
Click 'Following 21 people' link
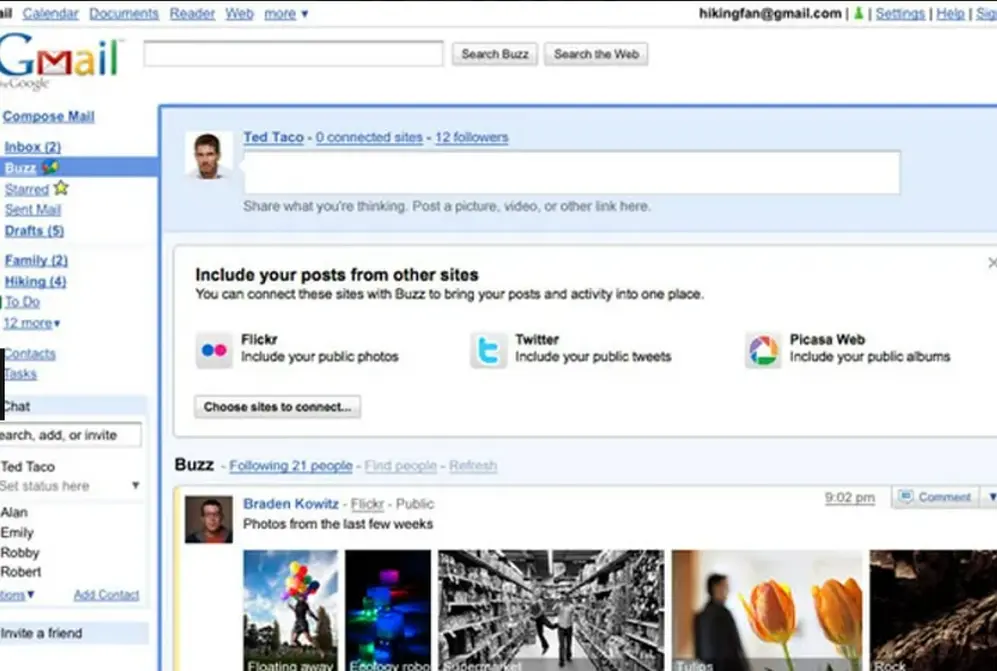(x=291, y=466)
